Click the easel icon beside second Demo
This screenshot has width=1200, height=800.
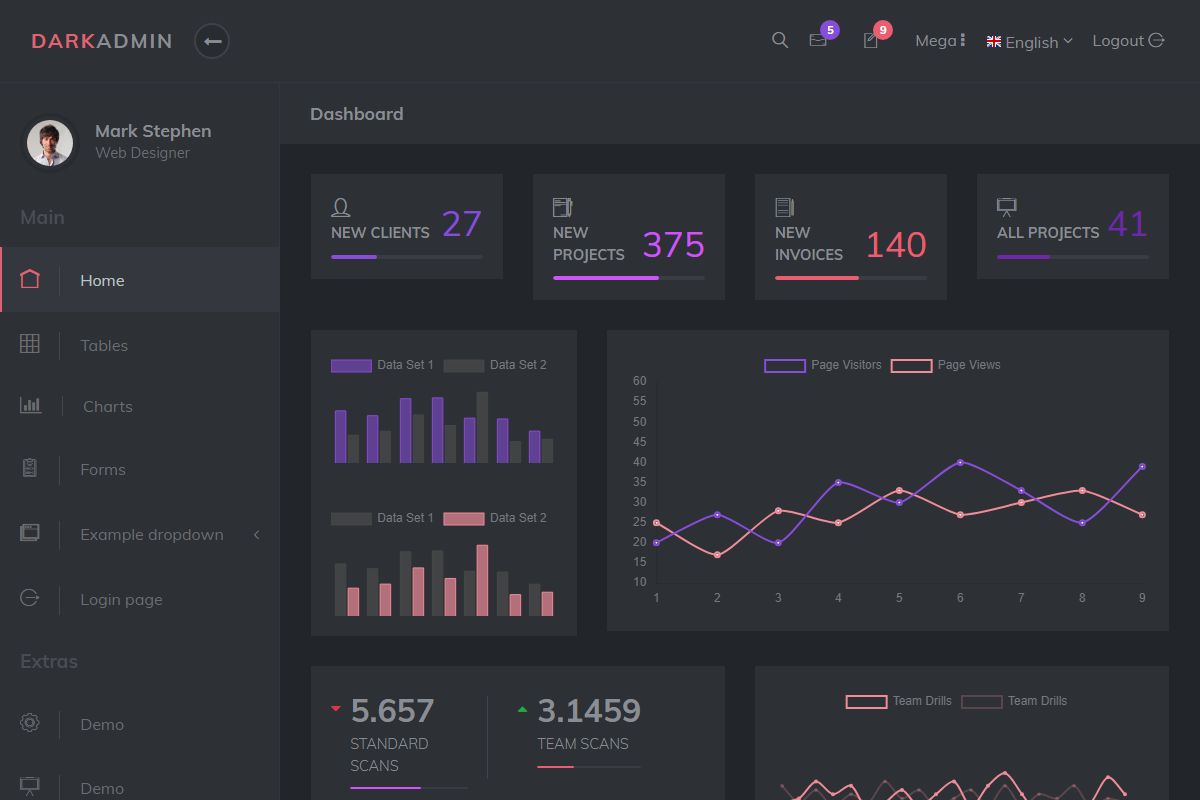tap(30, 787)
